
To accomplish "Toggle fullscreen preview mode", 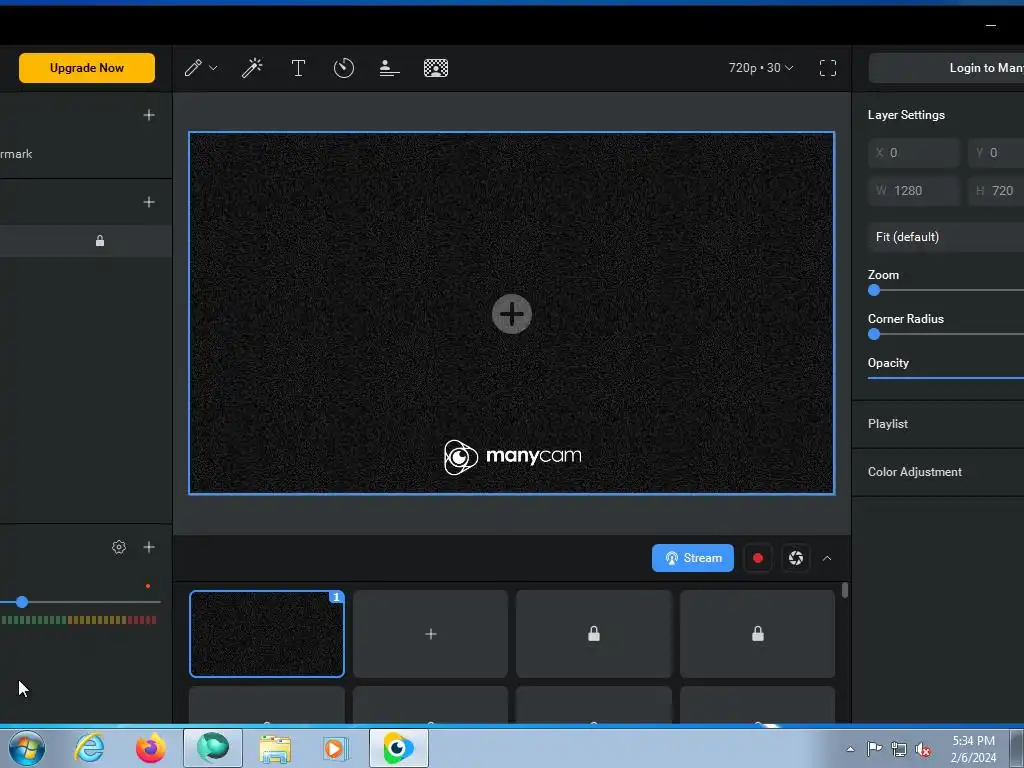I will coord(827,68).
